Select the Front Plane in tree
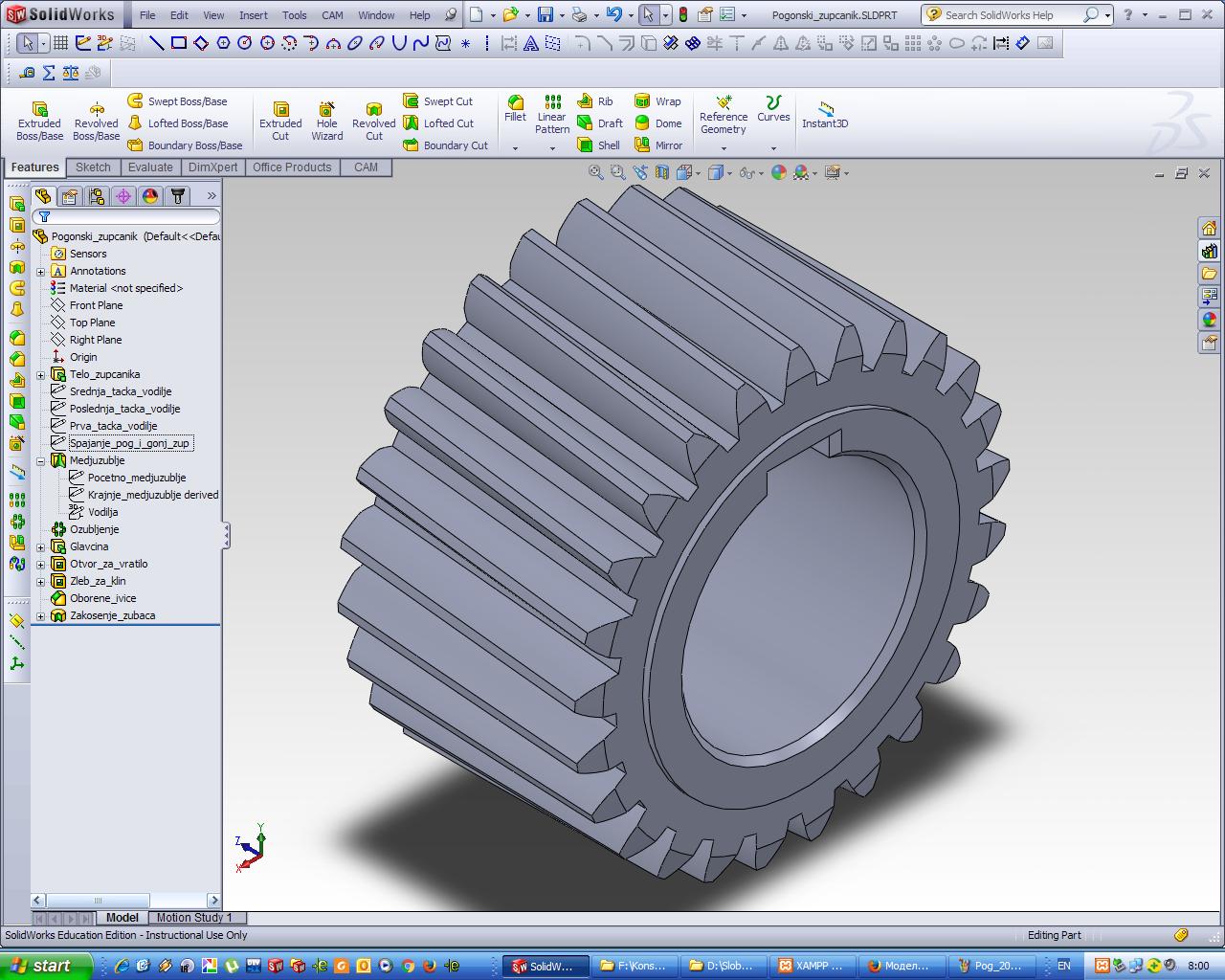 96,305
